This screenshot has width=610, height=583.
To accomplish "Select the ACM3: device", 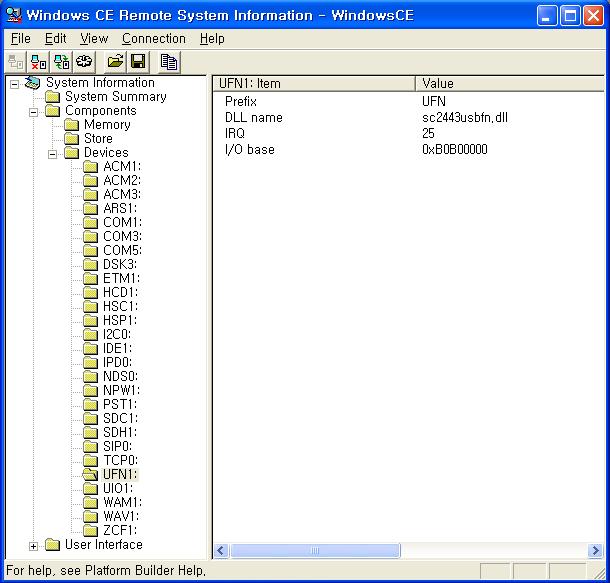I will pyautogui.click(x=122, y=194).
